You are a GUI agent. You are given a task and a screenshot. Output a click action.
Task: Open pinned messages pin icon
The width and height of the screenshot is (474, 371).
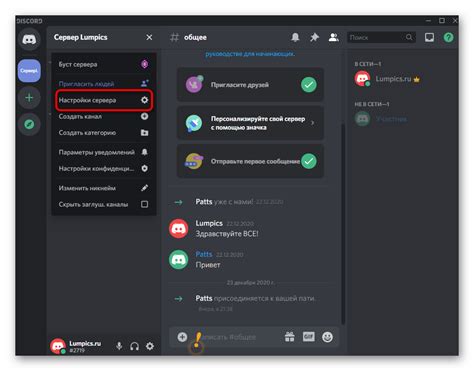click(x=314, y=37)
